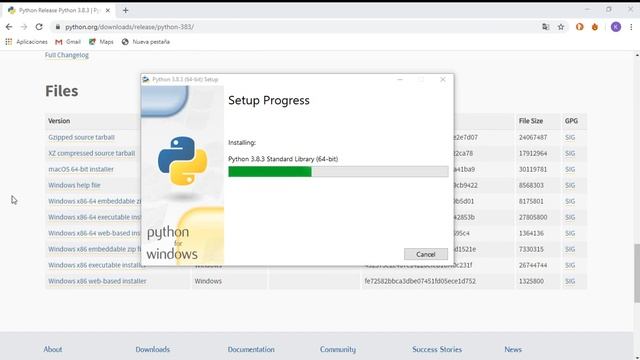Download macOS 64-bit installer
The image size is (640, 360).
point(81,169)
